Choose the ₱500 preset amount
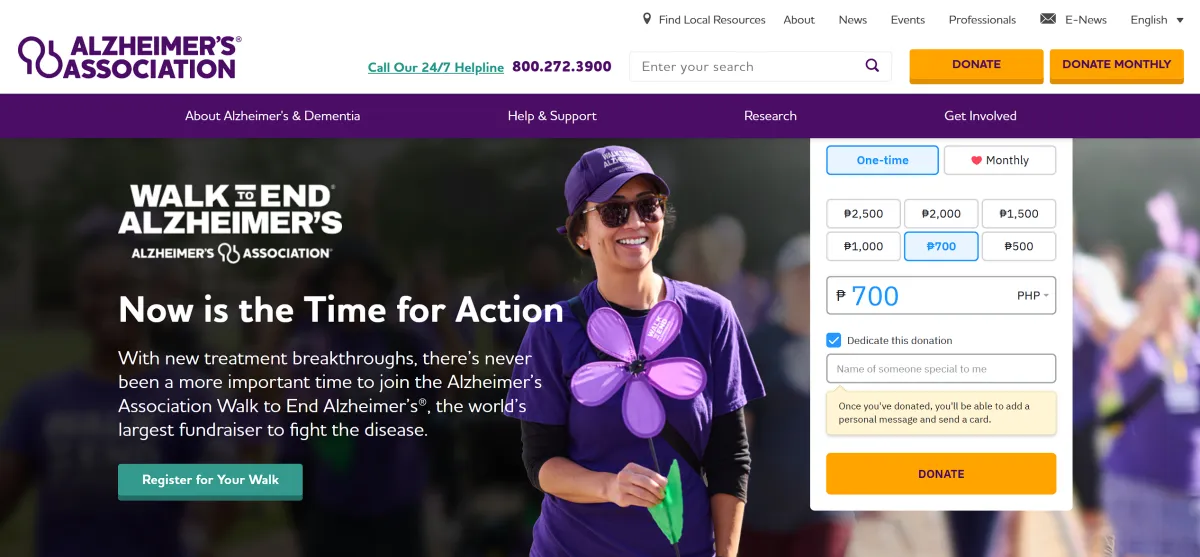This screenshot has width=1200, height=557. pos(1019,246)
